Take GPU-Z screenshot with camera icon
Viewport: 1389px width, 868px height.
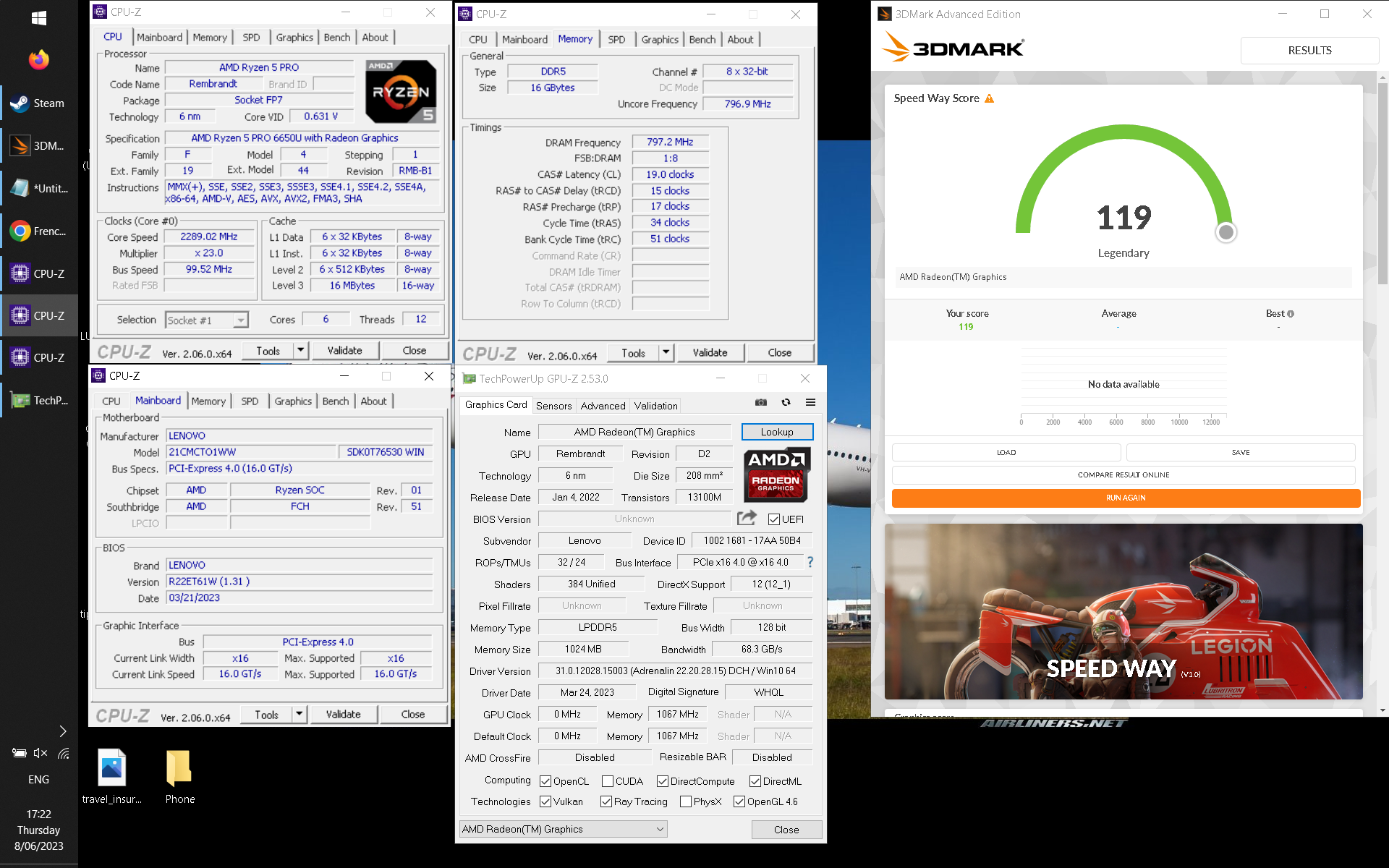(761, 402)
